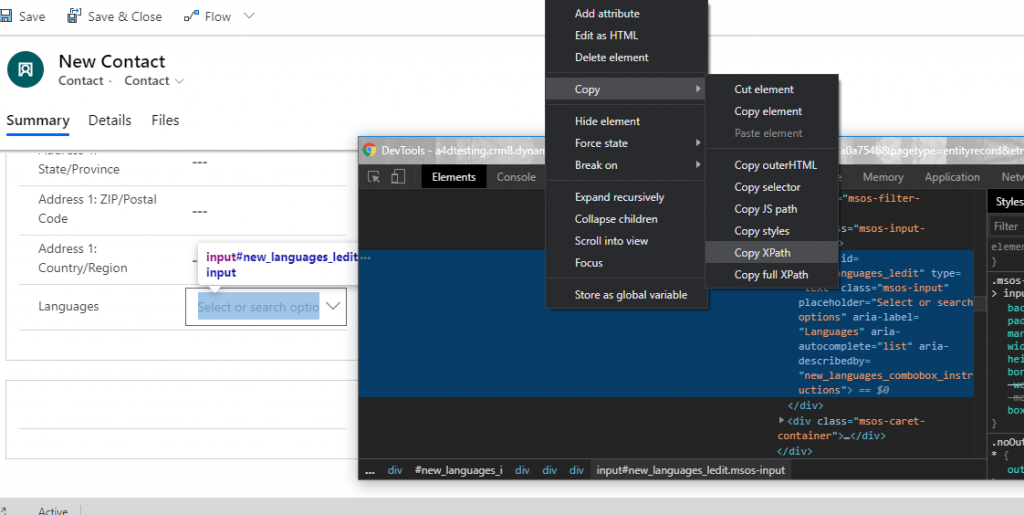
Task: Open the Languages dropdown caret
Action: [x=333, y=307]
